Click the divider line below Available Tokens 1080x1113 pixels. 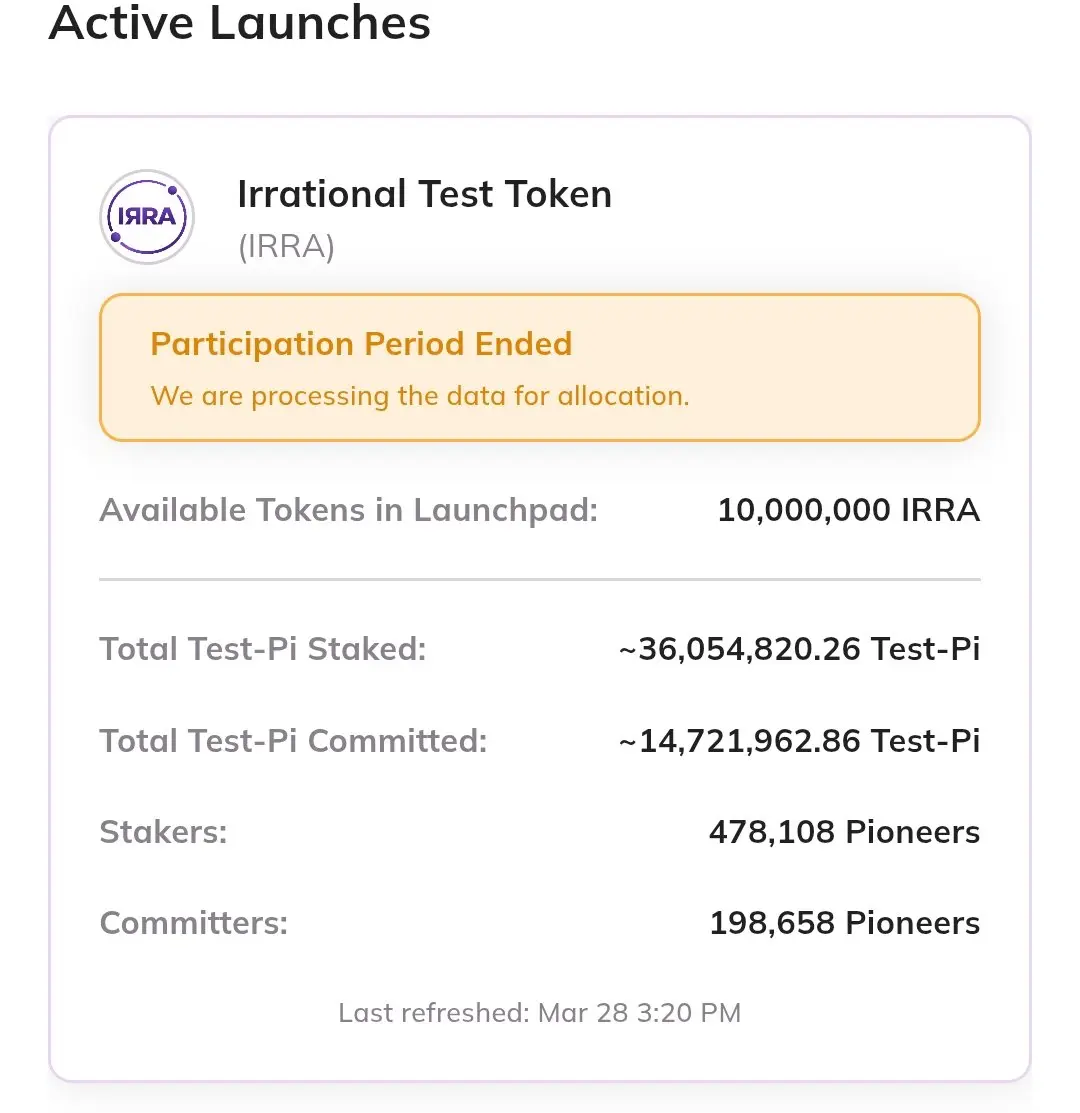pyautogui.click(x=540, y=579)
